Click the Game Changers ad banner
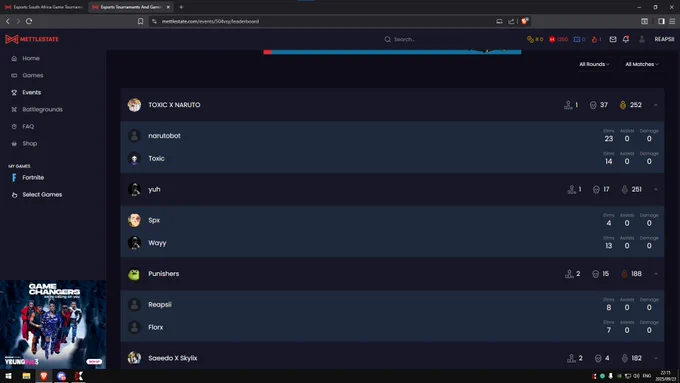The width and height of the screenshot is (680, 383). pos(53,324)
